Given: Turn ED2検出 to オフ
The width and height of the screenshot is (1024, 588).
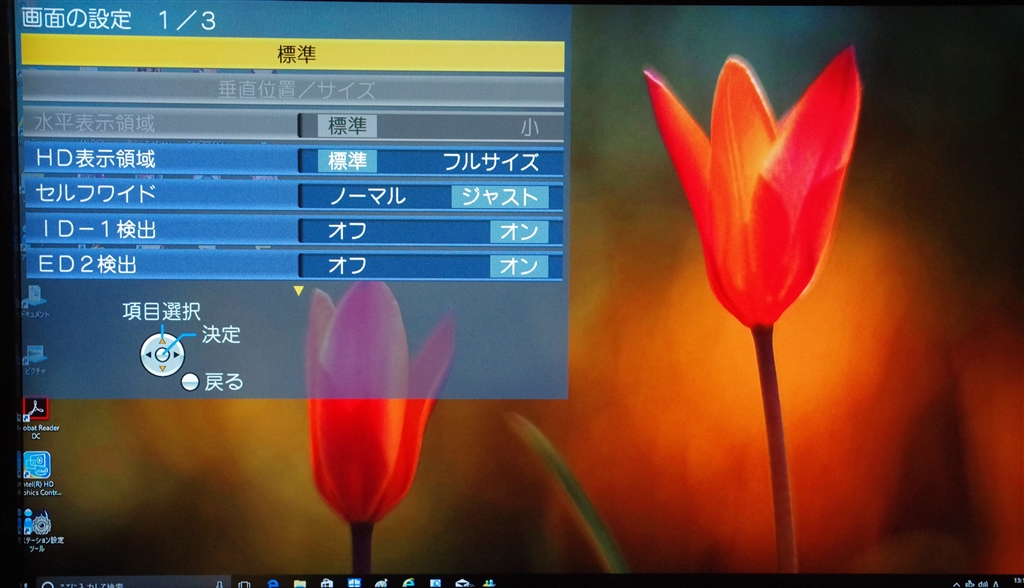Looking at the screenshot, I should 347,265.
